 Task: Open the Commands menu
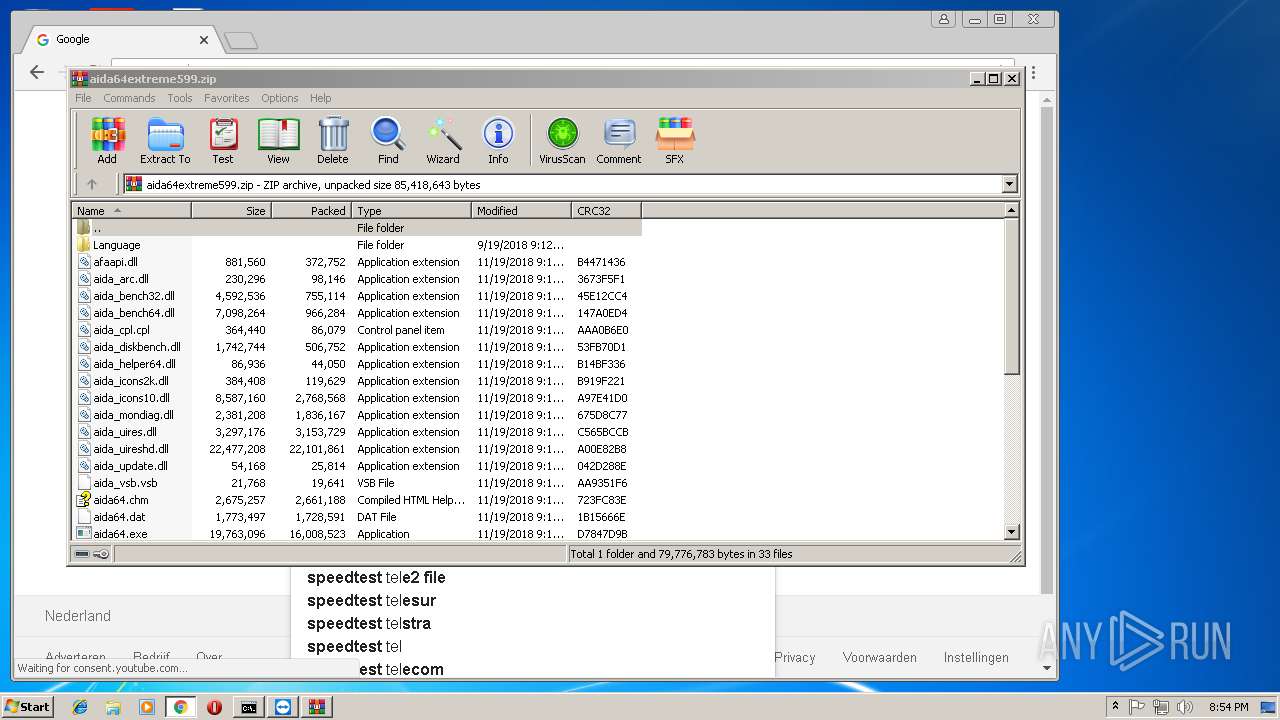click(129, 98)
